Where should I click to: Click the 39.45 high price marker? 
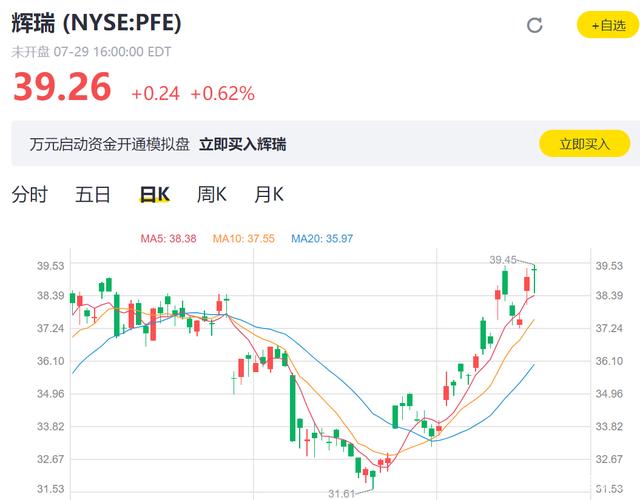503,260
